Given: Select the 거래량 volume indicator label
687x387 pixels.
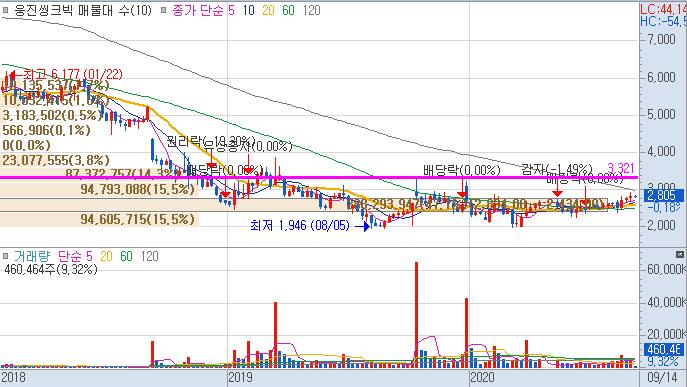Looking at the screenshot, I should (32, 256).
